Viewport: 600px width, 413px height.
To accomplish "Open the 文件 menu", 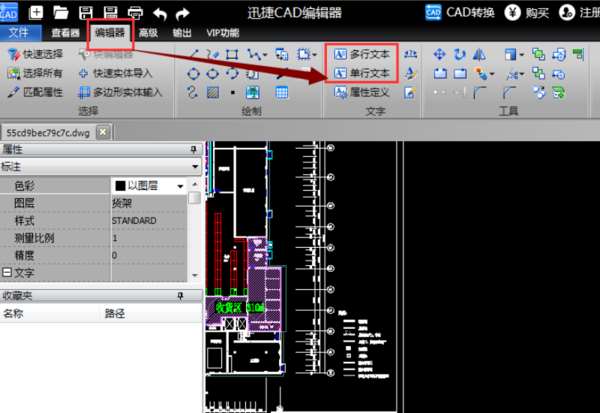I will pyautogui.click(x=19, y=33).
